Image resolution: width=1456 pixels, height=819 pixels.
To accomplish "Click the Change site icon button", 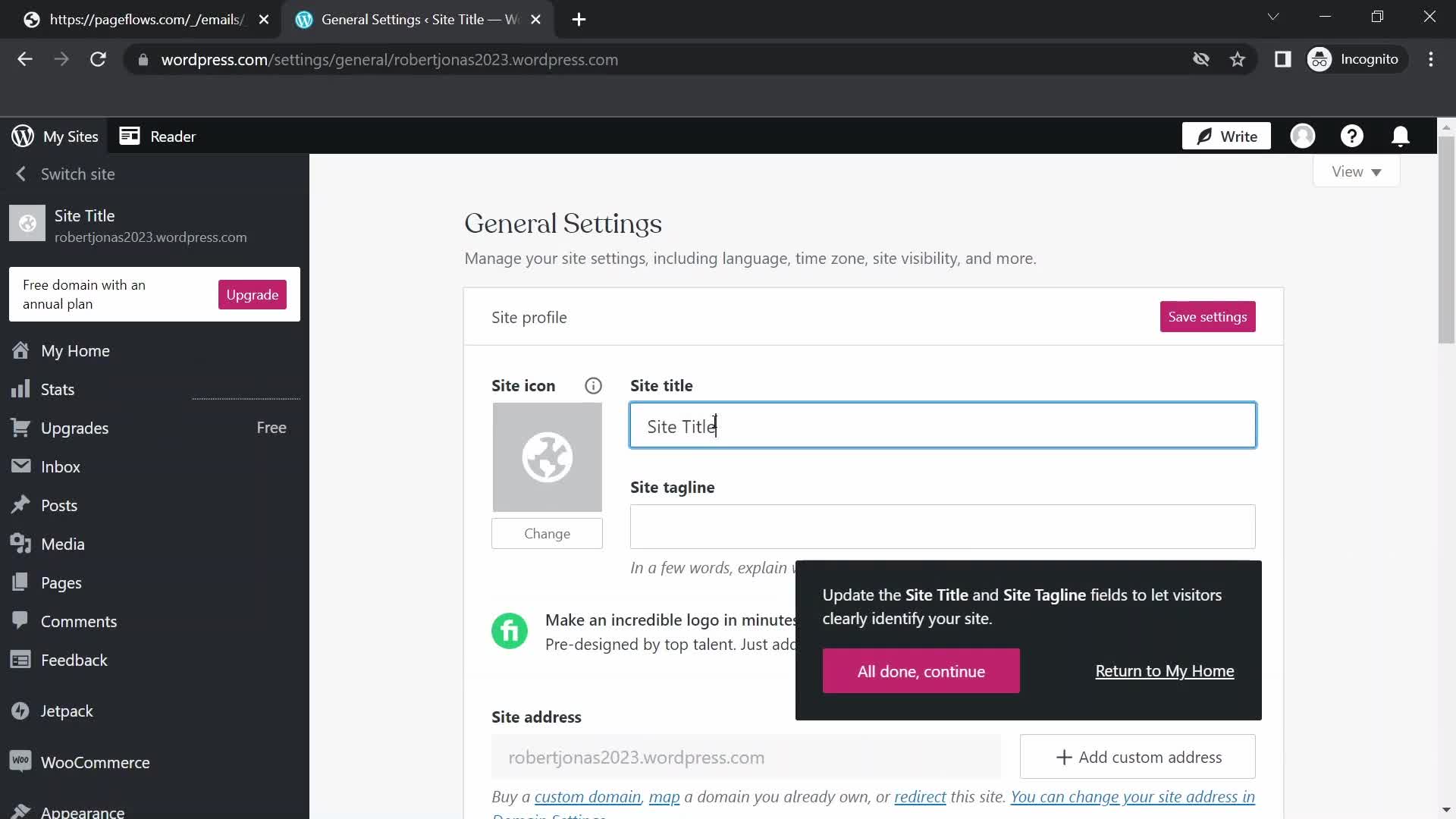I will [547, 533].
